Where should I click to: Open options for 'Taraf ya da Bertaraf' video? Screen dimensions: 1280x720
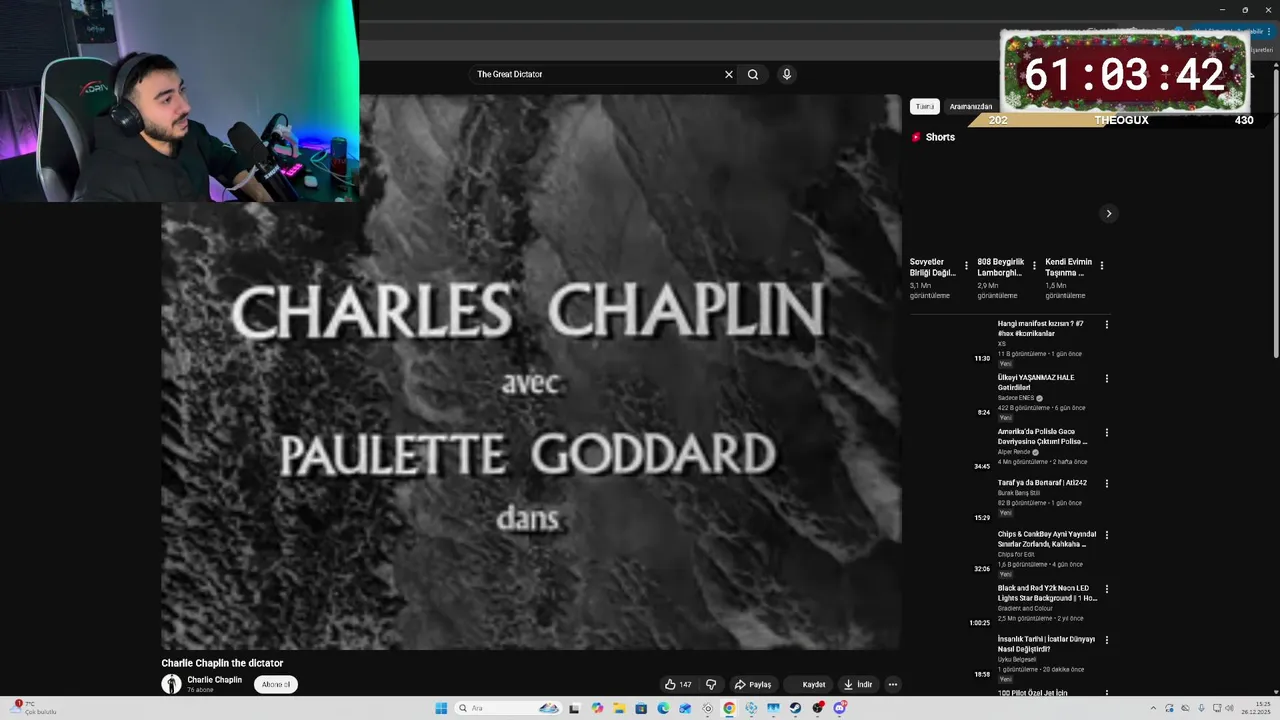1106,483
